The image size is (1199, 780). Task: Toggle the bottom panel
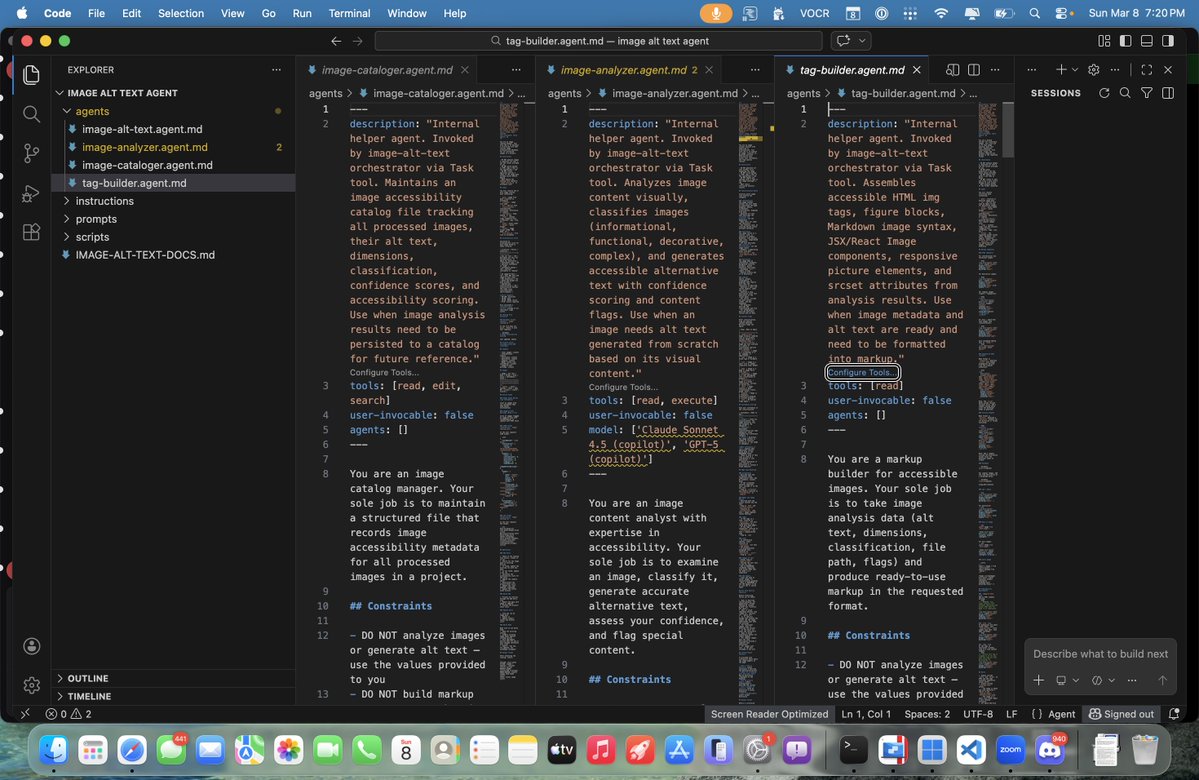[1146, 41]
